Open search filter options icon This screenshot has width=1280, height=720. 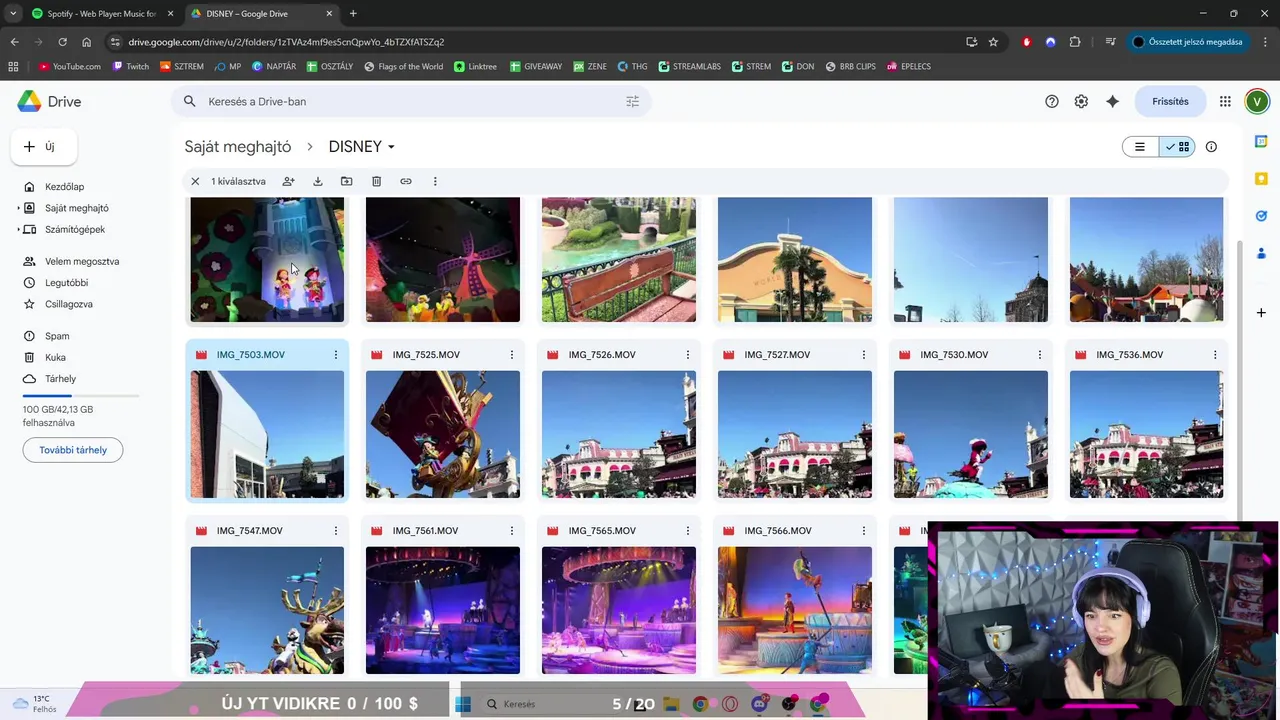632,101
